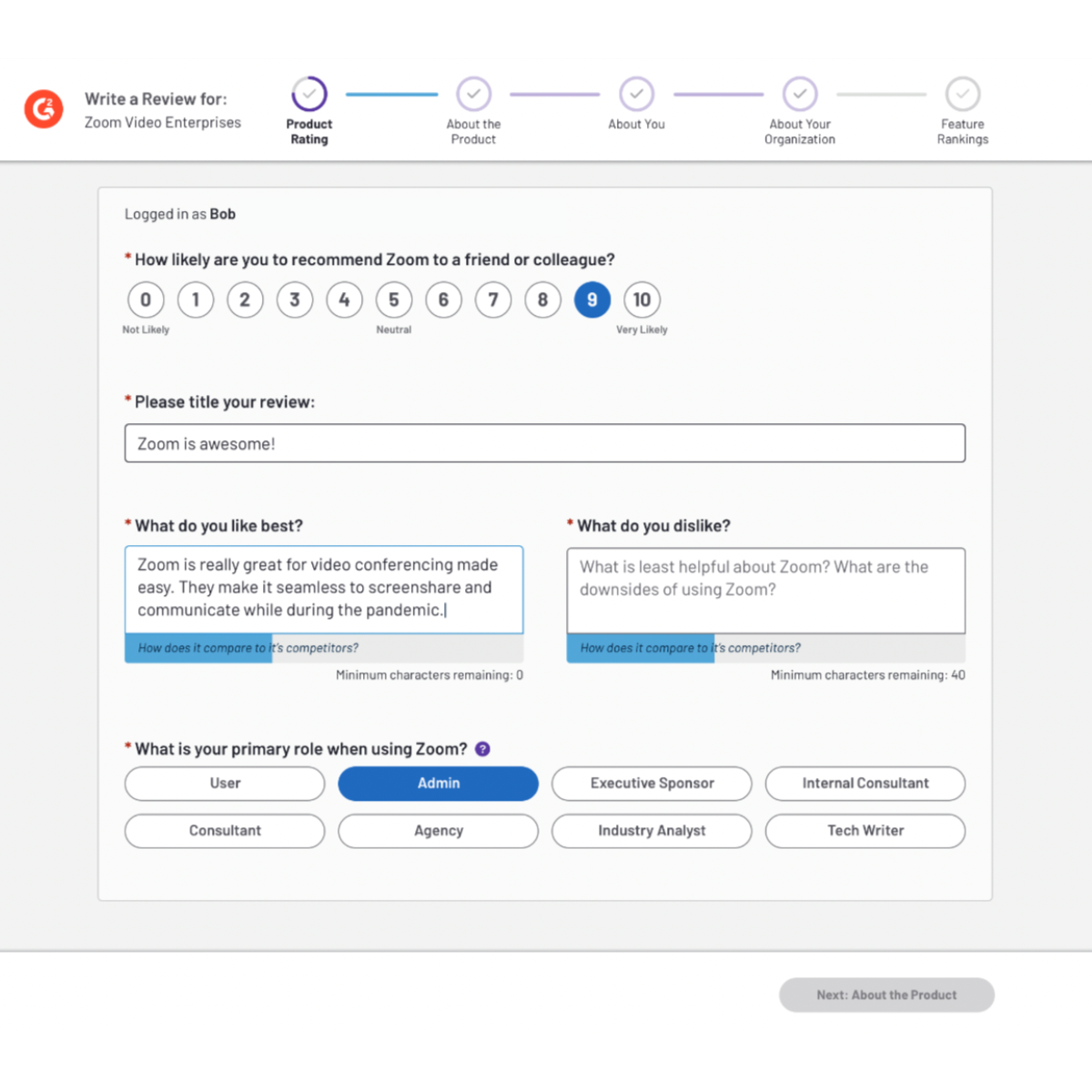
Task: Click the Product Rating step circle
Action: [309, 94]
